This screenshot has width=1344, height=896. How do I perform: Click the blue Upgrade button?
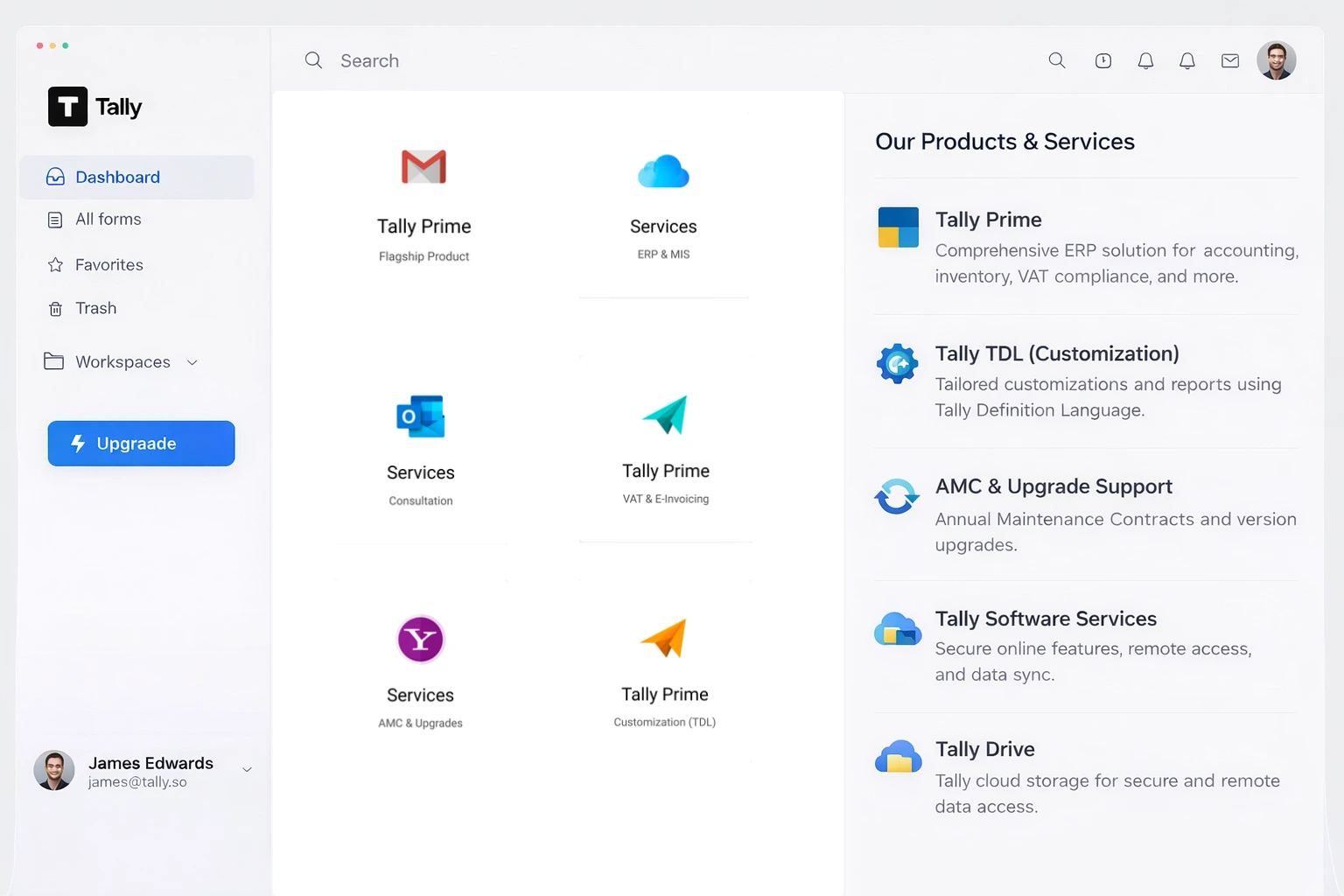[x=141, y=444]
